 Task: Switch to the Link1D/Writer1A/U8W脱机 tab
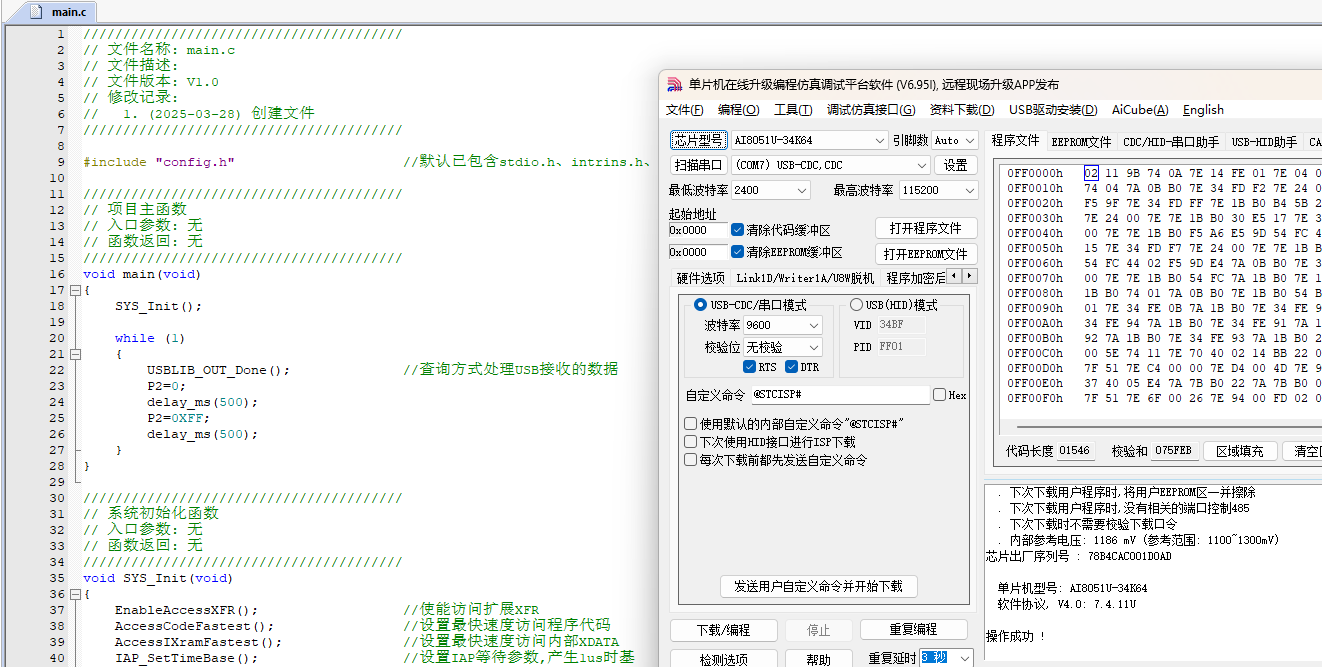[x=805, y=277]
